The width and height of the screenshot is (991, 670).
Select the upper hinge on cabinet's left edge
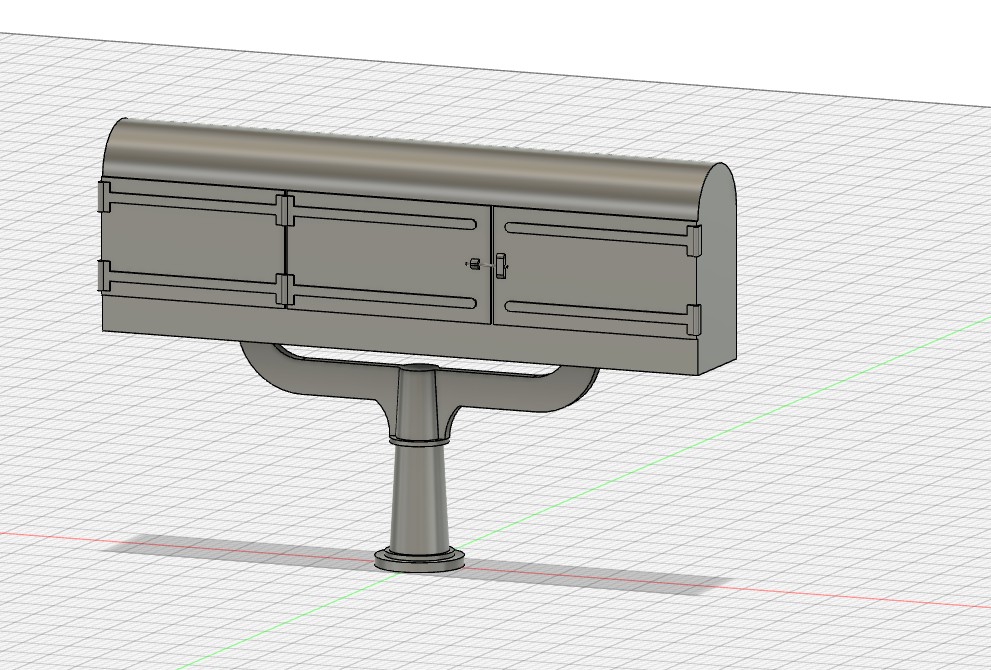(x=104, y=197)
